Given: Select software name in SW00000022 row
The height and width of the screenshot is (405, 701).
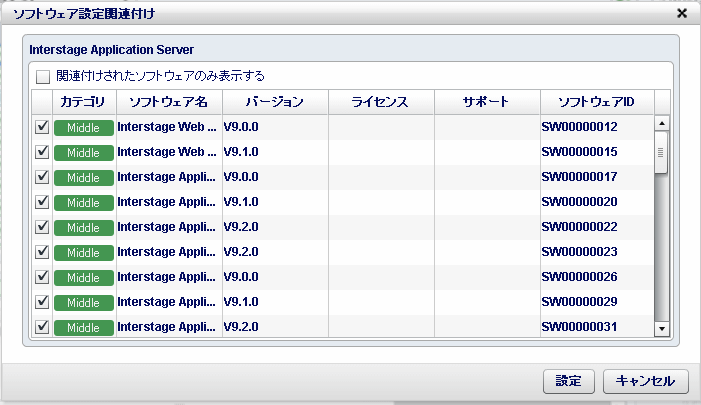Looking at the screenshot, I should (166, 227).
